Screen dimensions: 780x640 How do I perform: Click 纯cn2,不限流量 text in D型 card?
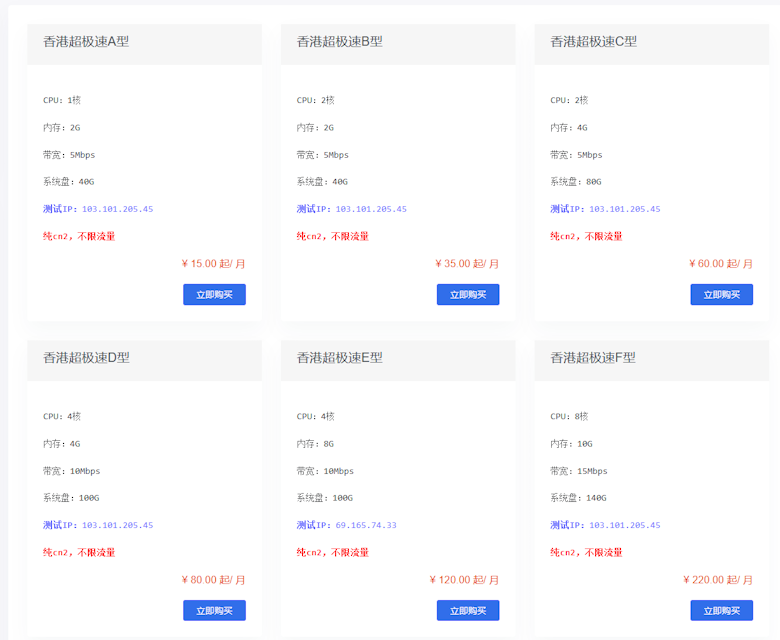tap(79, 552)
